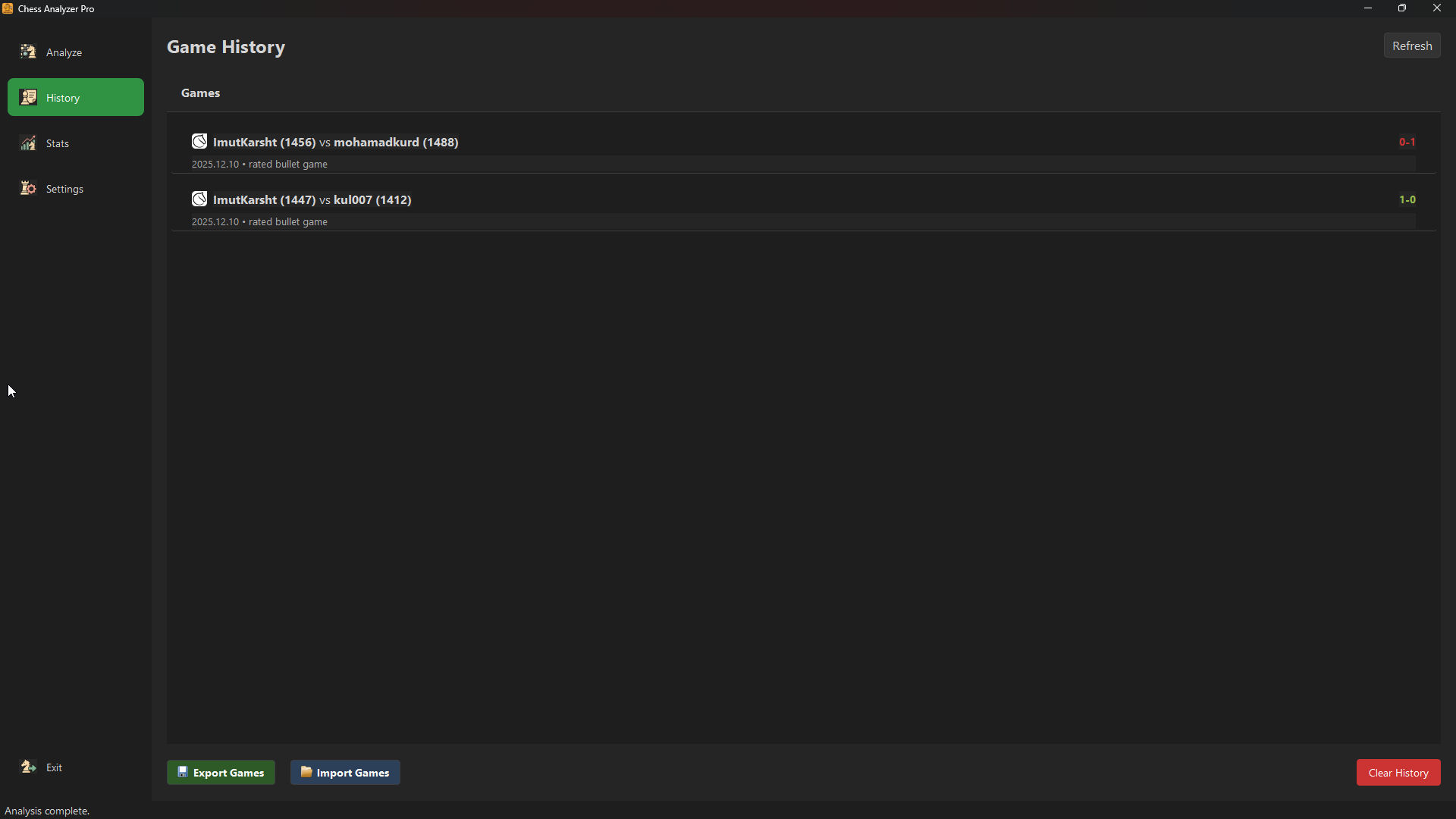This screenshot has width=1456, height=819.
Task: Choose Exit from the sidebar
Action: [x=76, y=767]
